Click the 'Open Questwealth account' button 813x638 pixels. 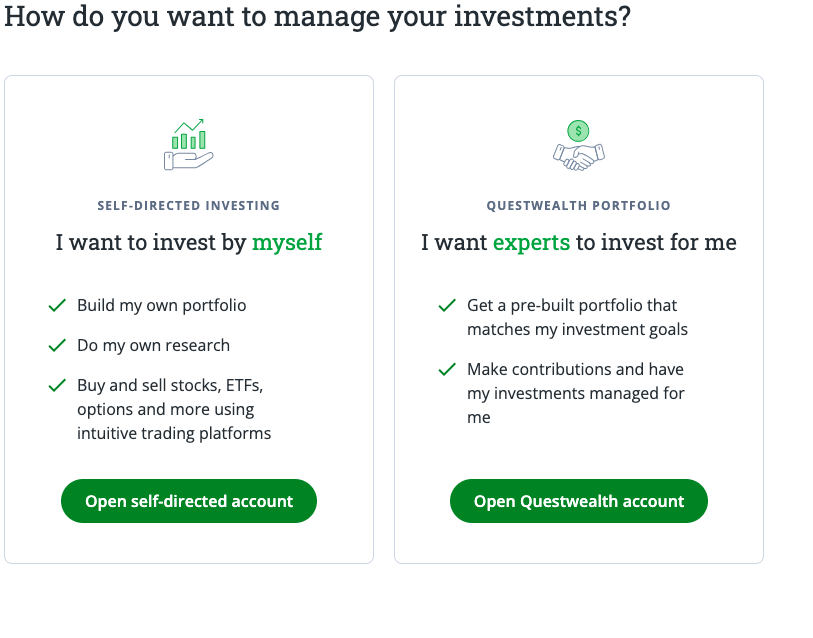click(578, 501)
